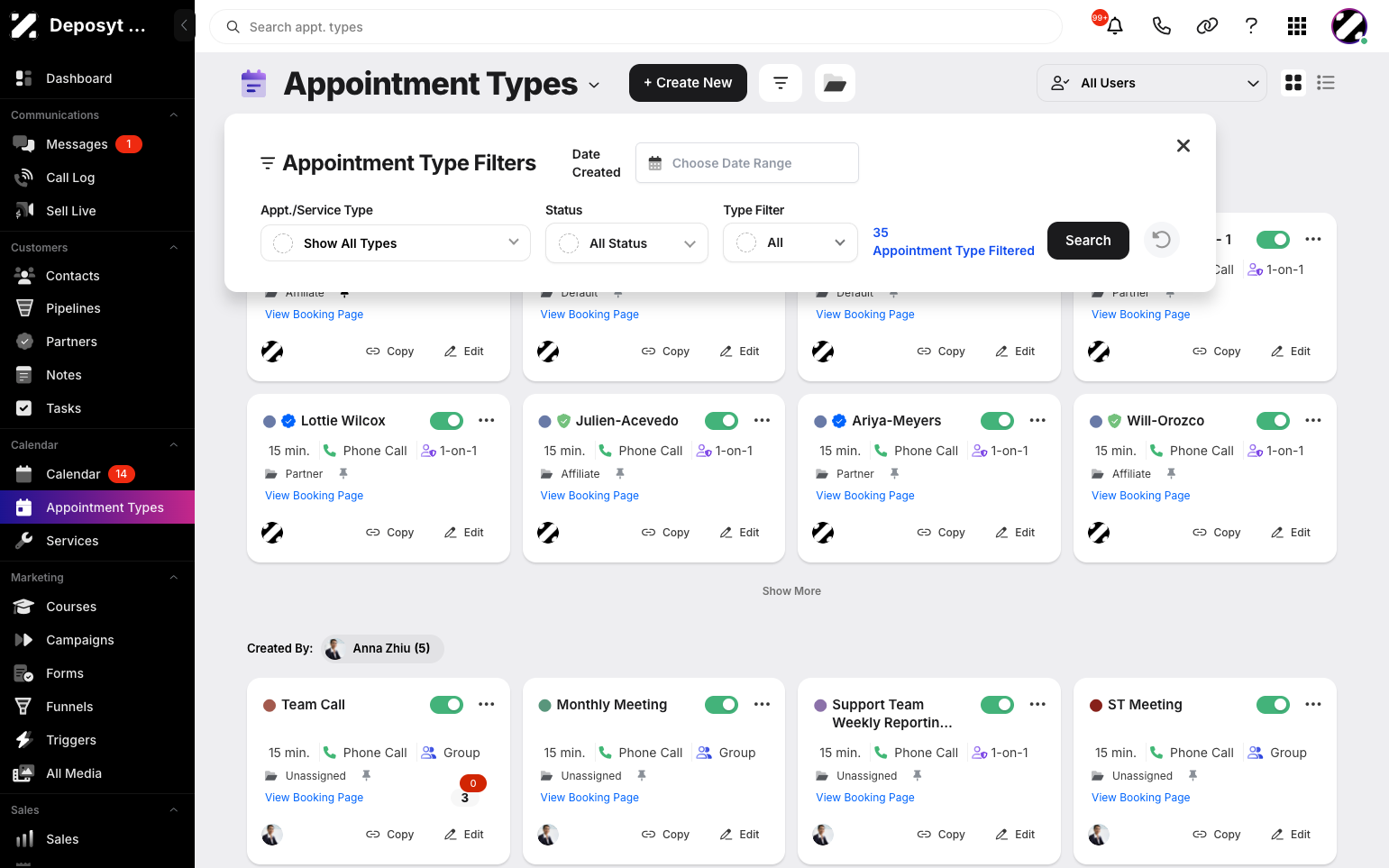
Task: Disable the Lottie Wilcox appointment toggle
Action: pyautogui.click(x=446, y=420)
